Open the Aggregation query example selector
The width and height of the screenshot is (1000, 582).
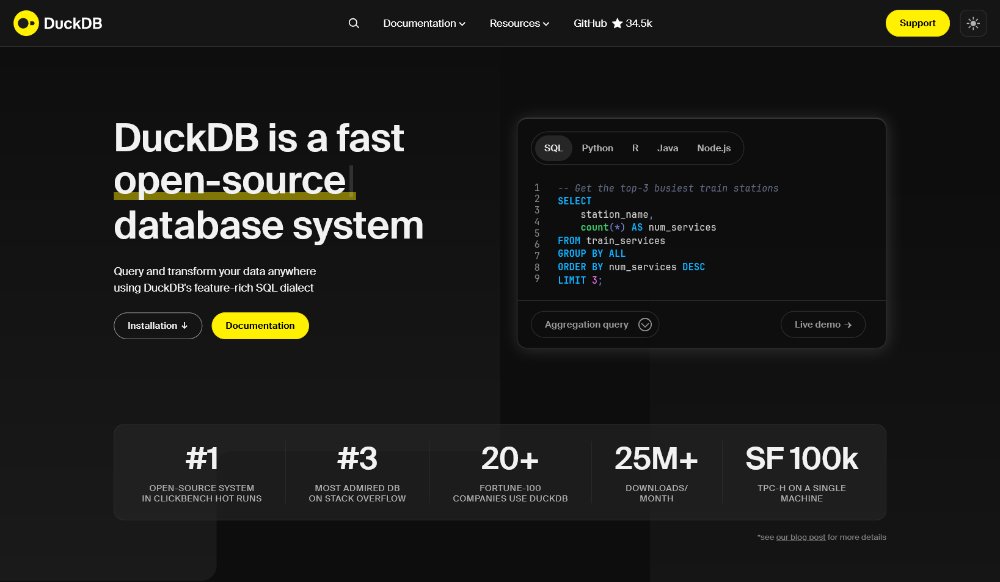click(x=595, y=324)
